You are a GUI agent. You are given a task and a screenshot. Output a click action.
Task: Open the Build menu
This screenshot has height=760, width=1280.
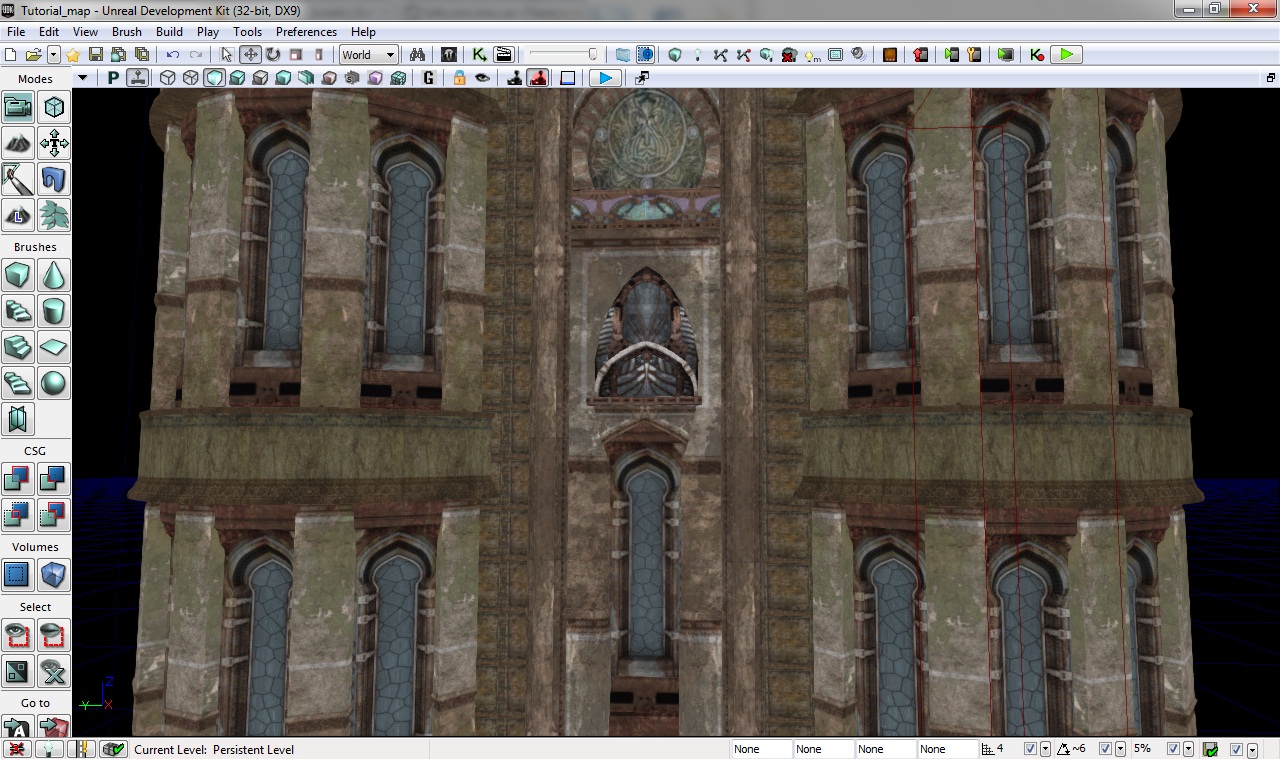[169, 32]
